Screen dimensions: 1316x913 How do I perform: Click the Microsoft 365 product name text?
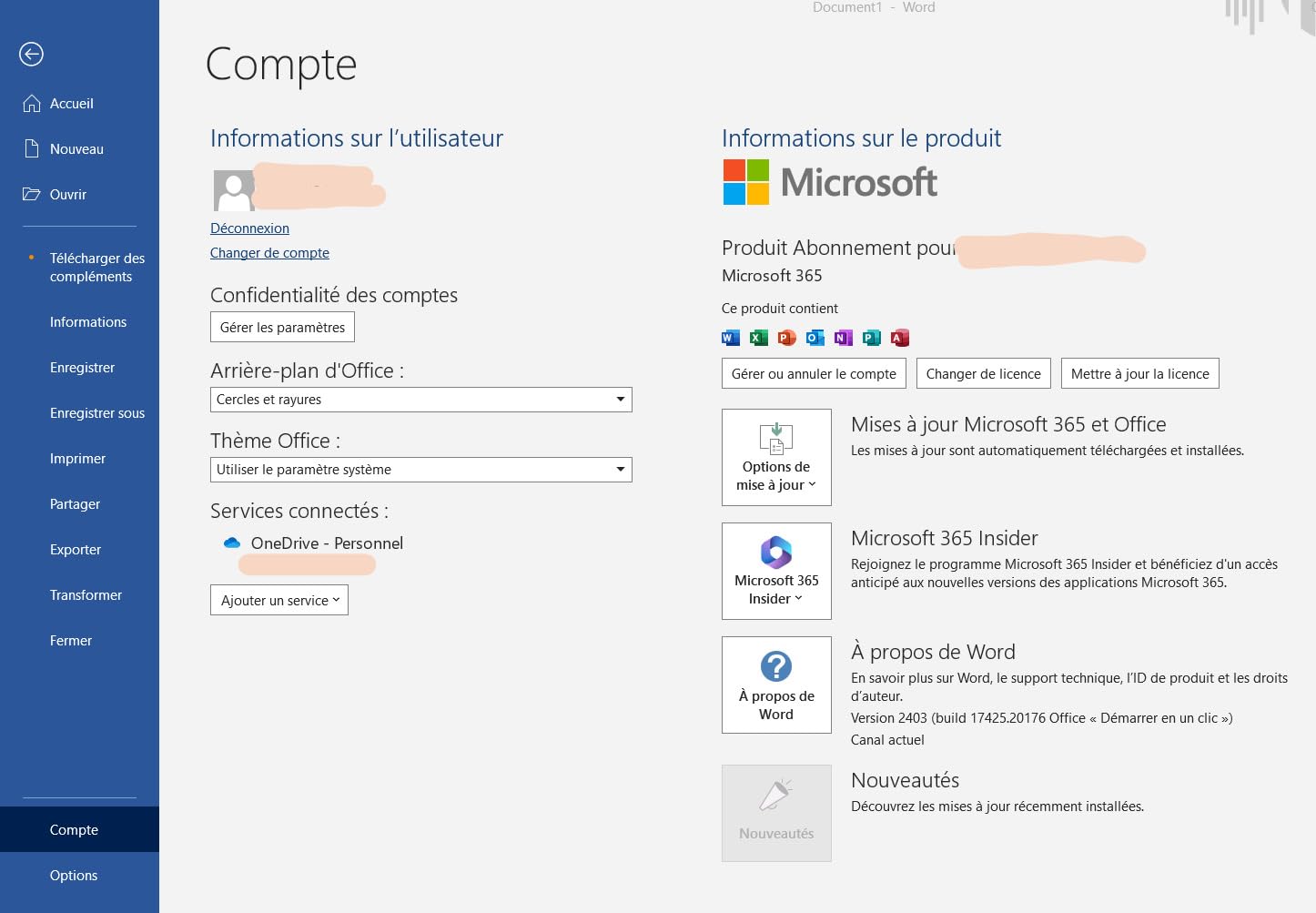(772, 276)
